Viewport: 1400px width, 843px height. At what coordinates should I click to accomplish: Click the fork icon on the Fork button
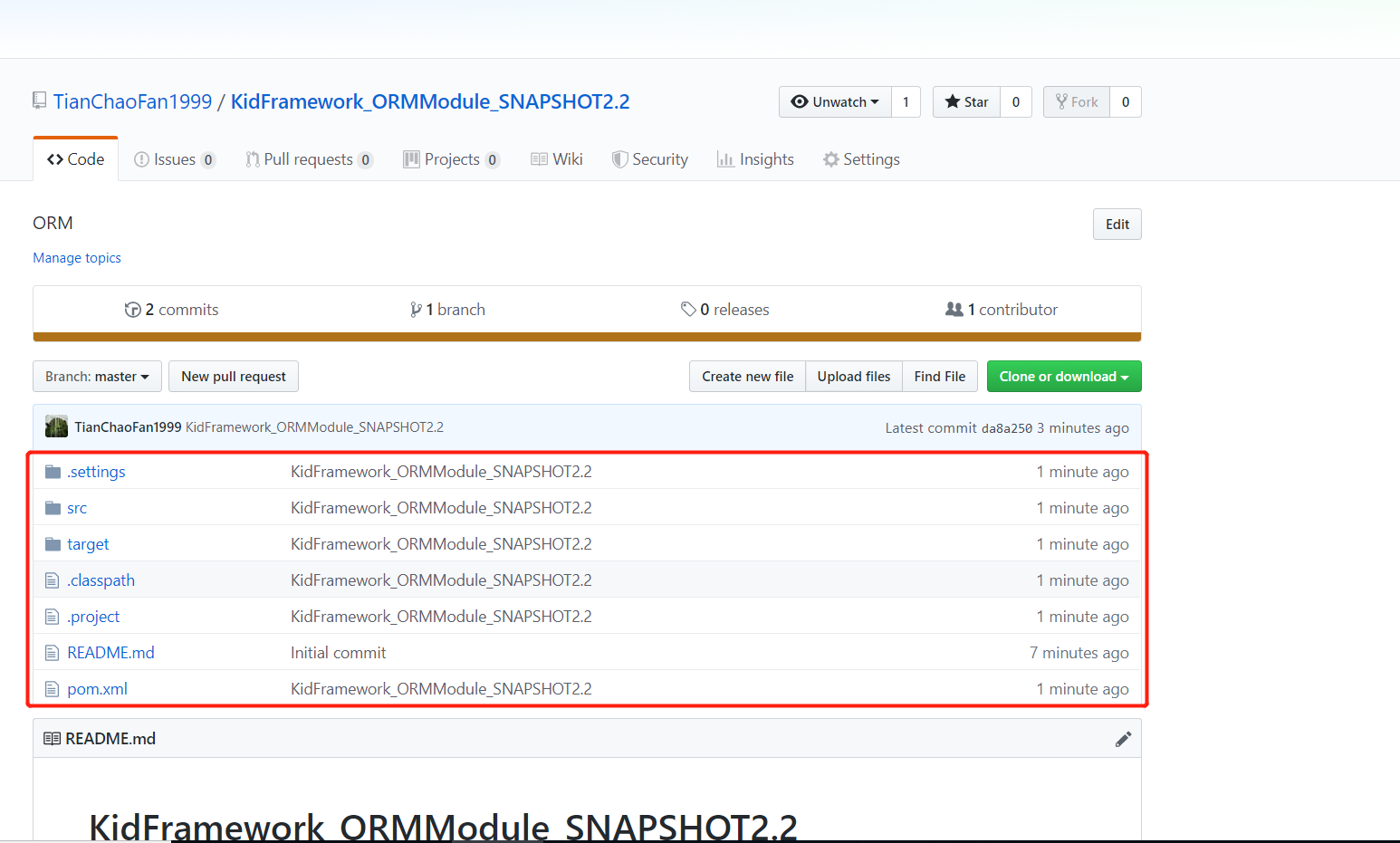1061,101
